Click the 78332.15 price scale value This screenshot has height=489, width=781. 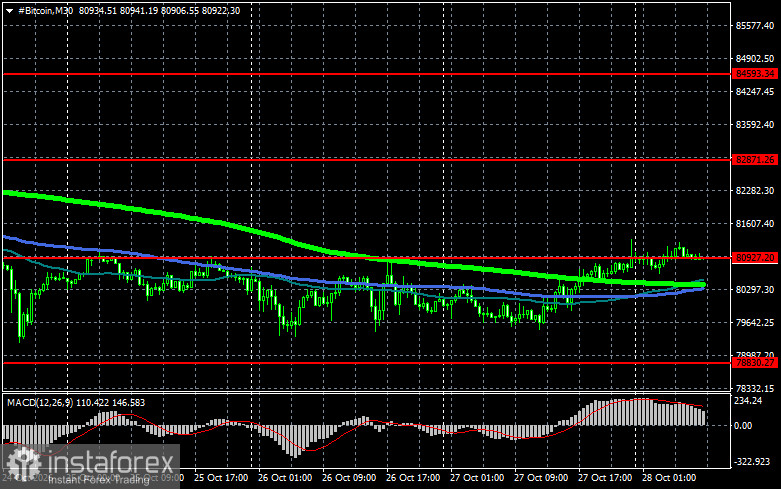(755, 388)
